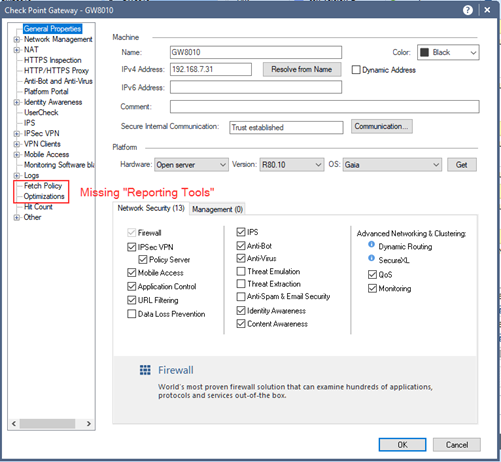Toggle the IPSec VPN checkbox
The width and height of the screenshot is (501, 462).
132,247
